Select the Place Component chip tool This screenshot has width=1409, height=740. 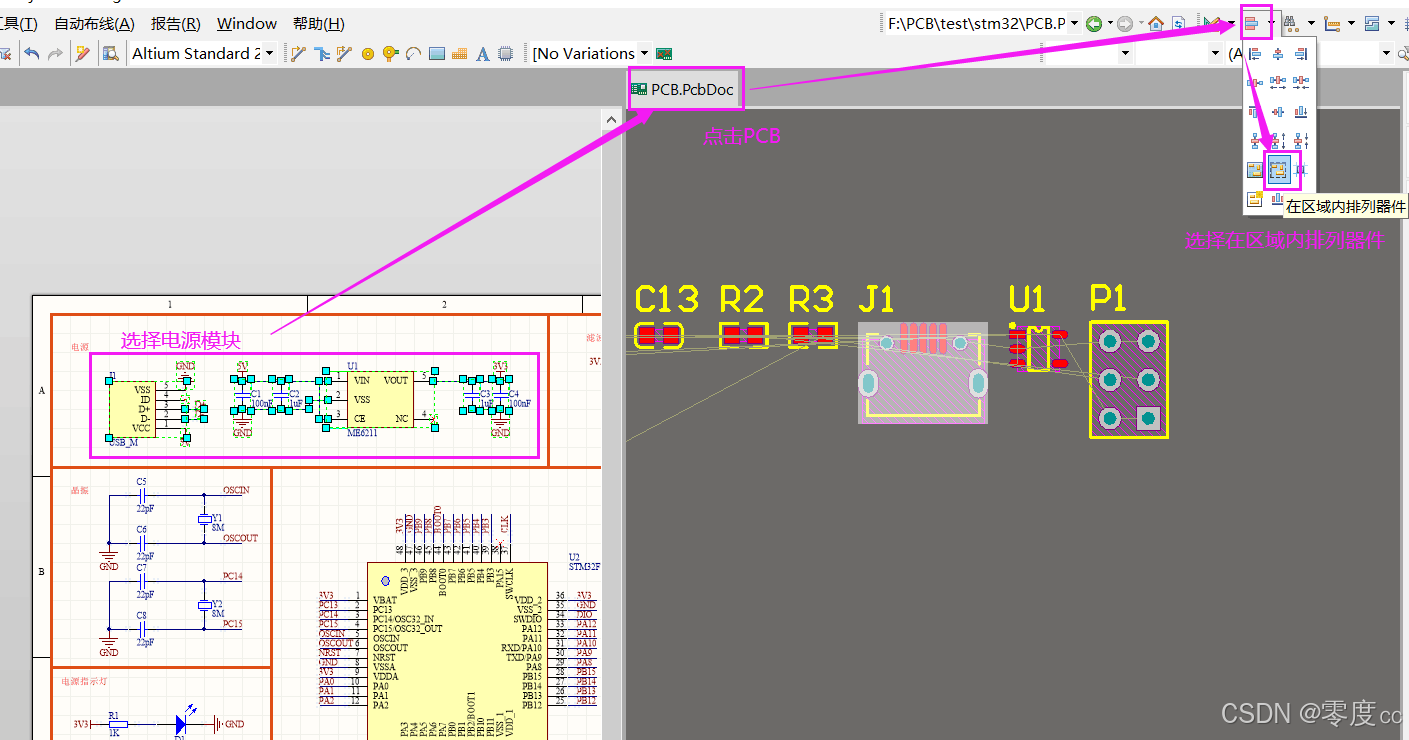[x=506, y=53]
